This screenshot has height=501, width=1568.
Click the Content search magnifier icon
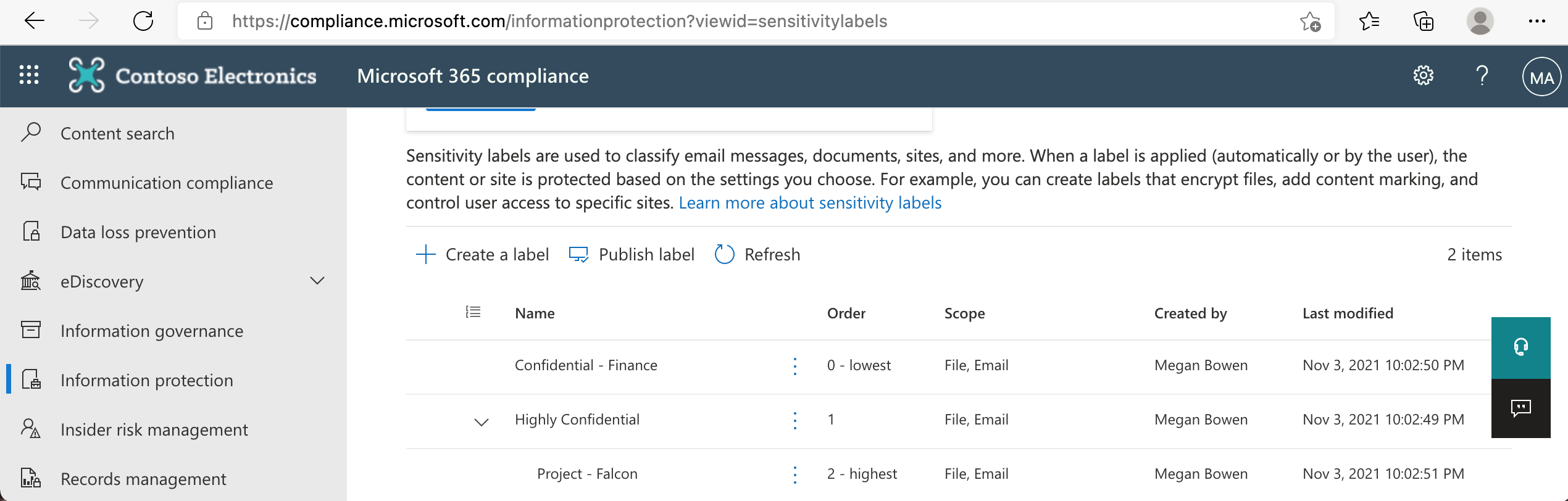(31, 133)
